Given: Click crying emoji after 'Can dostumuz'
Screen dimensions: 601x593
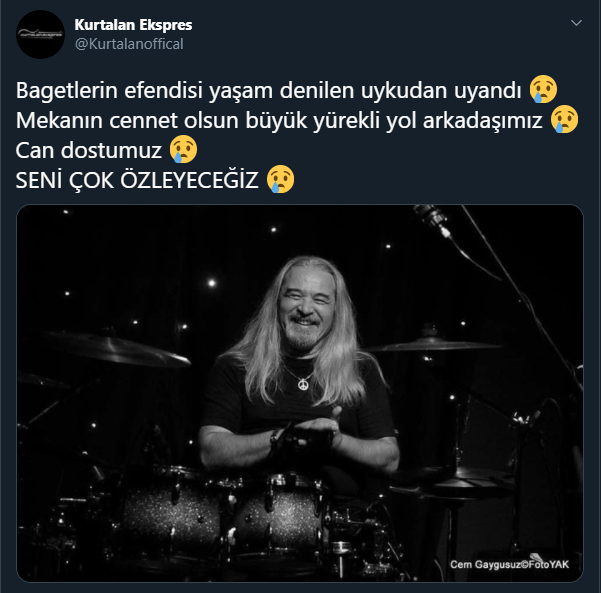Looking at the screenshot, I should (x=184, y=149).
